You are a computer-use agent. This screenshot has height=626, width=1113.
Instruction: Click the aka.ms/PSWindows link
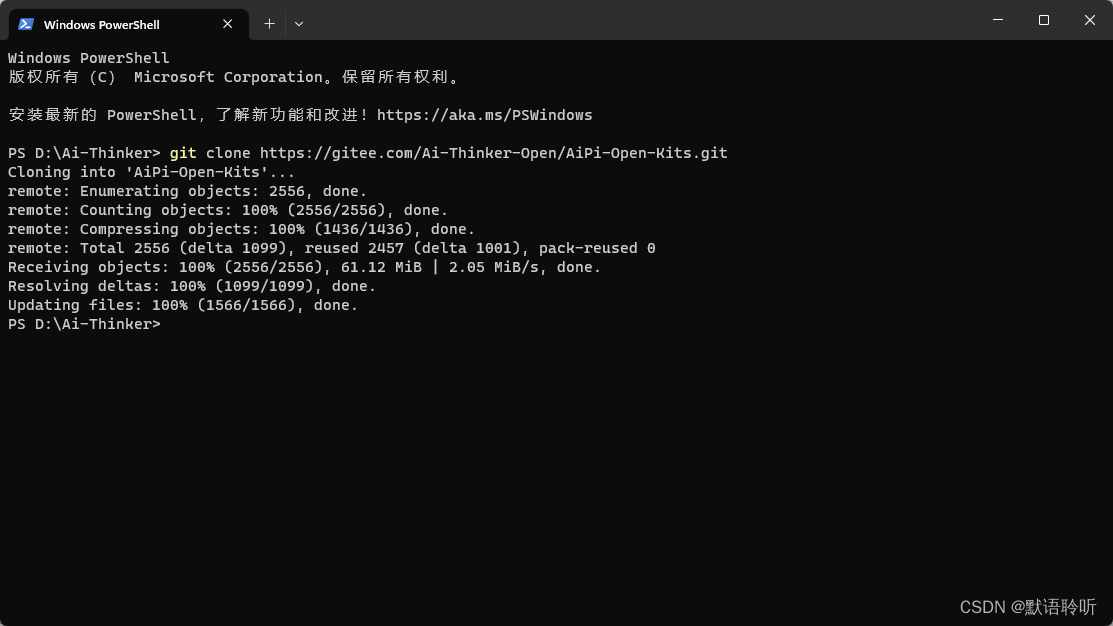(486, 114)
